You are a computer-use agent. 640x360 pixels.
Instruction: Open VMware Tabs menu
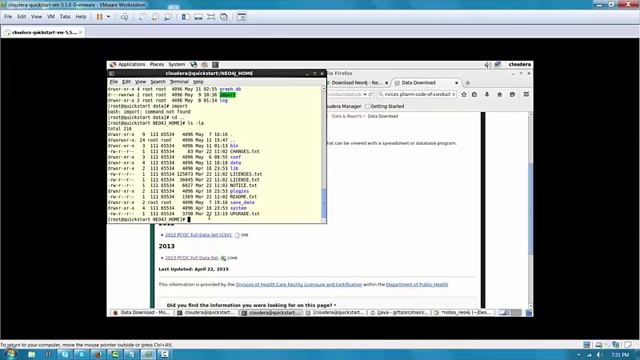(65, 17)
